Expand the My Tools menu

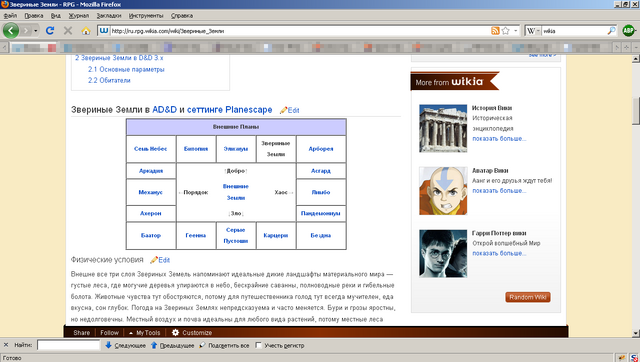144,333
